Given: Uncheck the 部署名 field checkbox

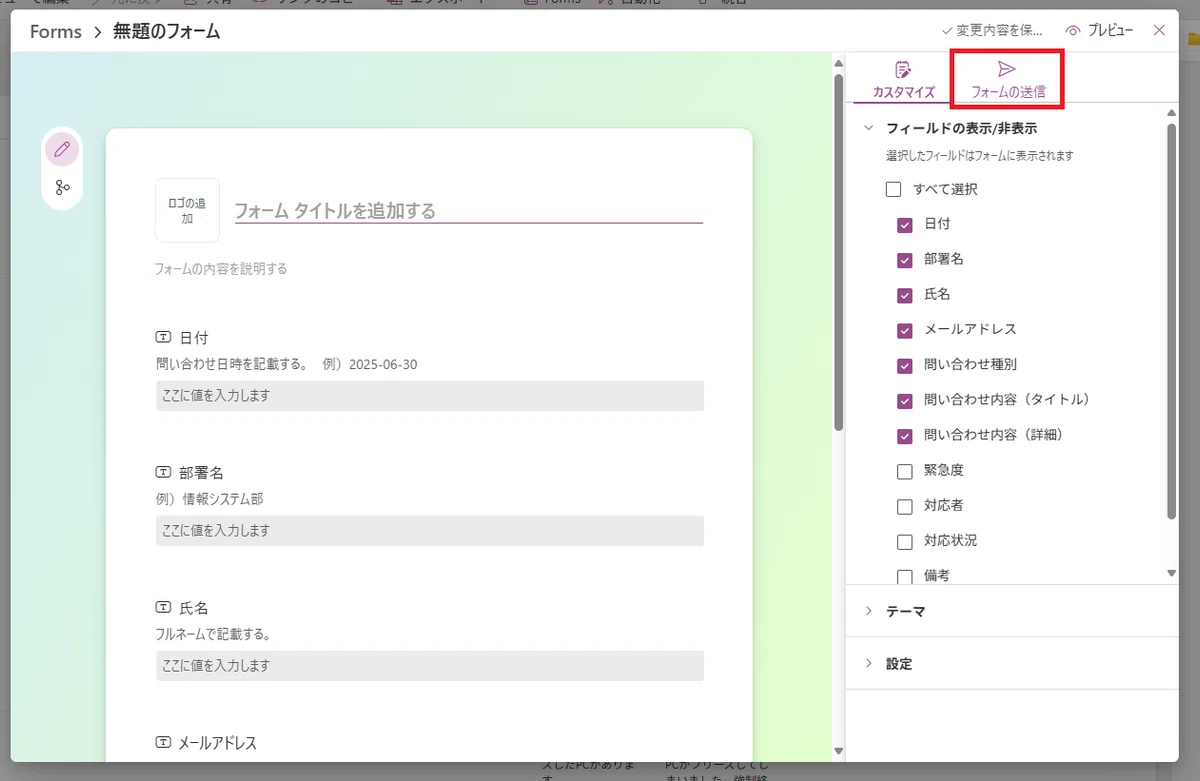Looking at the screenshot, I should pos(905,260).
